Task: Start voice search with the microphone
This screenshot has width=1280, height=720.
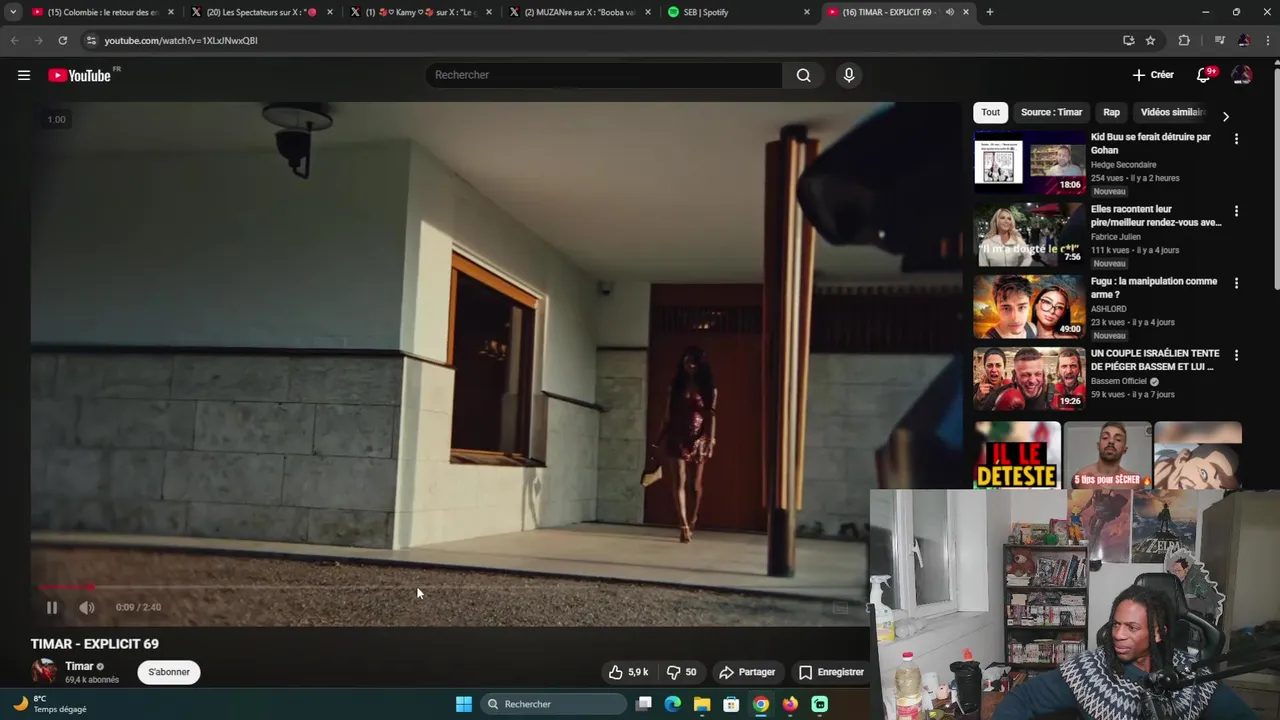Action: coord(849,75)
